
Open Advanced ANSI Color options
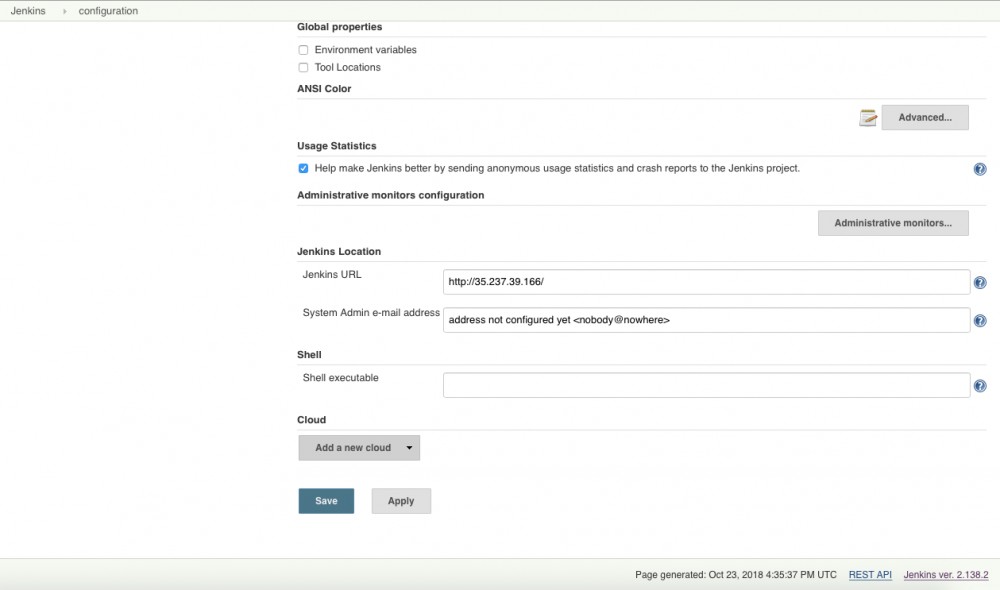pos(924,117)
